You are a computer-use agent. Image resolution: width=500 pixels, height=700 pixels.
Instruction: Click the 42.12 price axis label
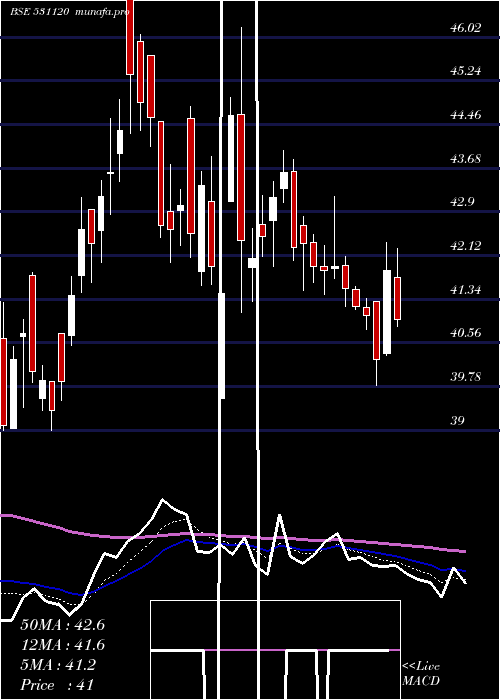pyautogui.click(x=465, y=246)
